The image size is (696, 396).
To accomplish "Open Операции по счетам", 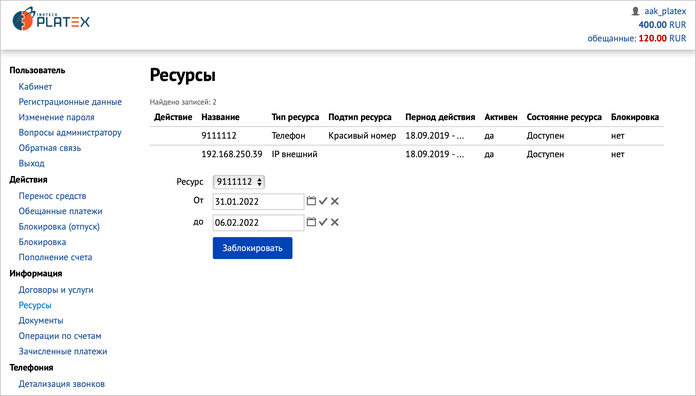I will 60,336.
